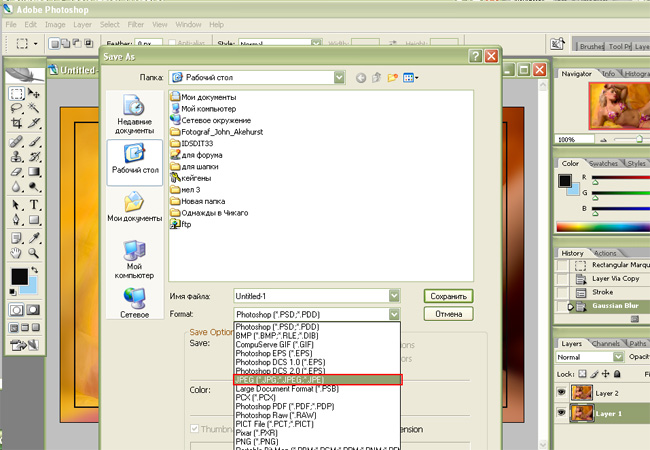The image size is (650, 450).
Task: Toggle Layer 2 visibility eye
Action: (561, 392)
